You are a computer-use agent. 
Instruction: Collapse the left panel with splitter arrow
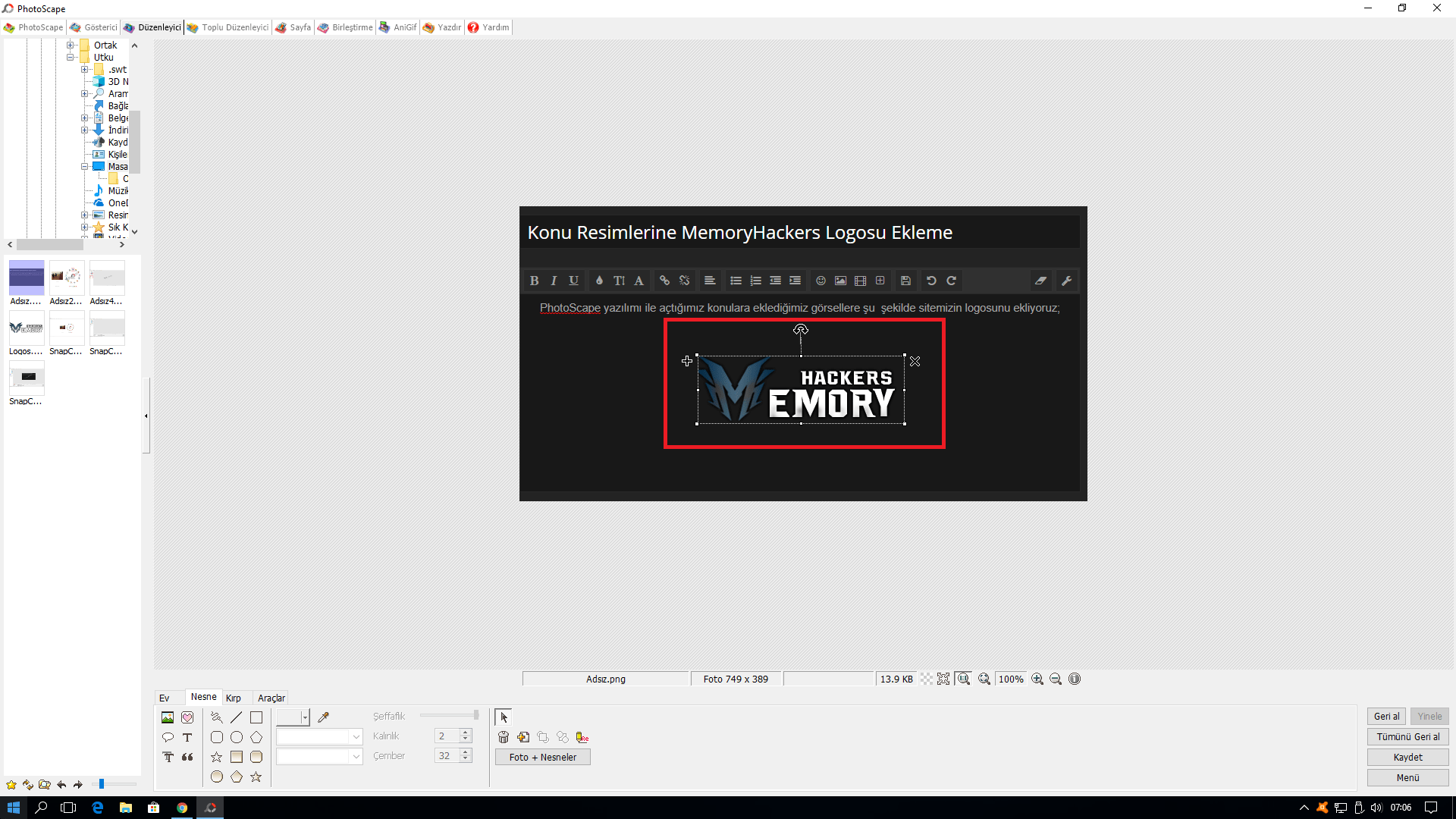[146, 416]
